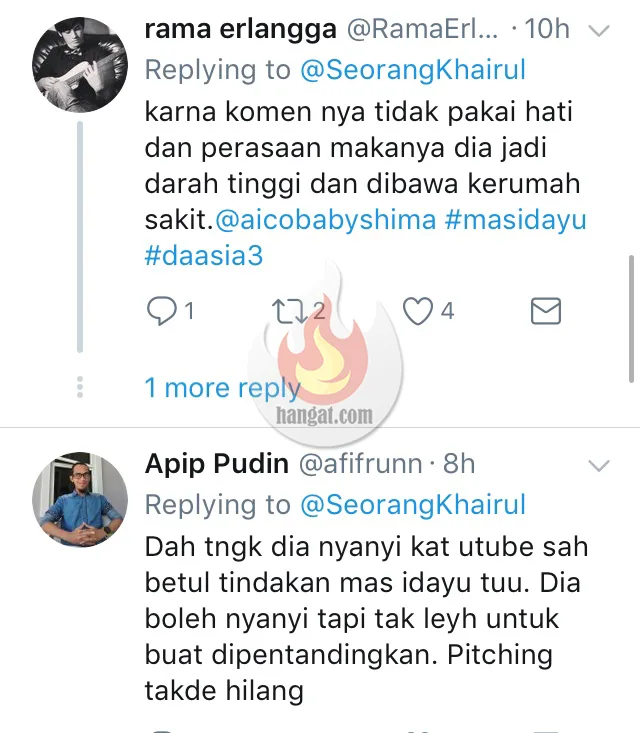Open Apip Pudin's profile picture

pyautogui.click(x=80, y=500)
